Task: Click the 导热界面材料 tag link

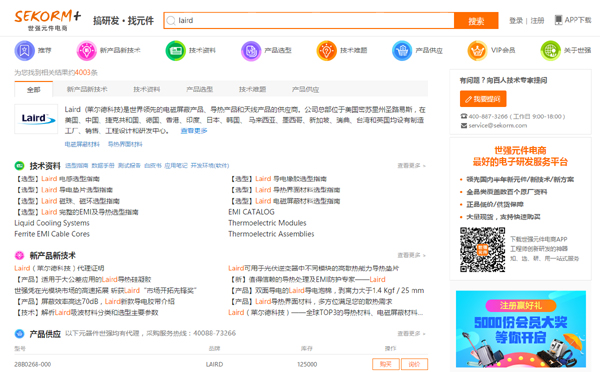Action: (x=125, y=144)
